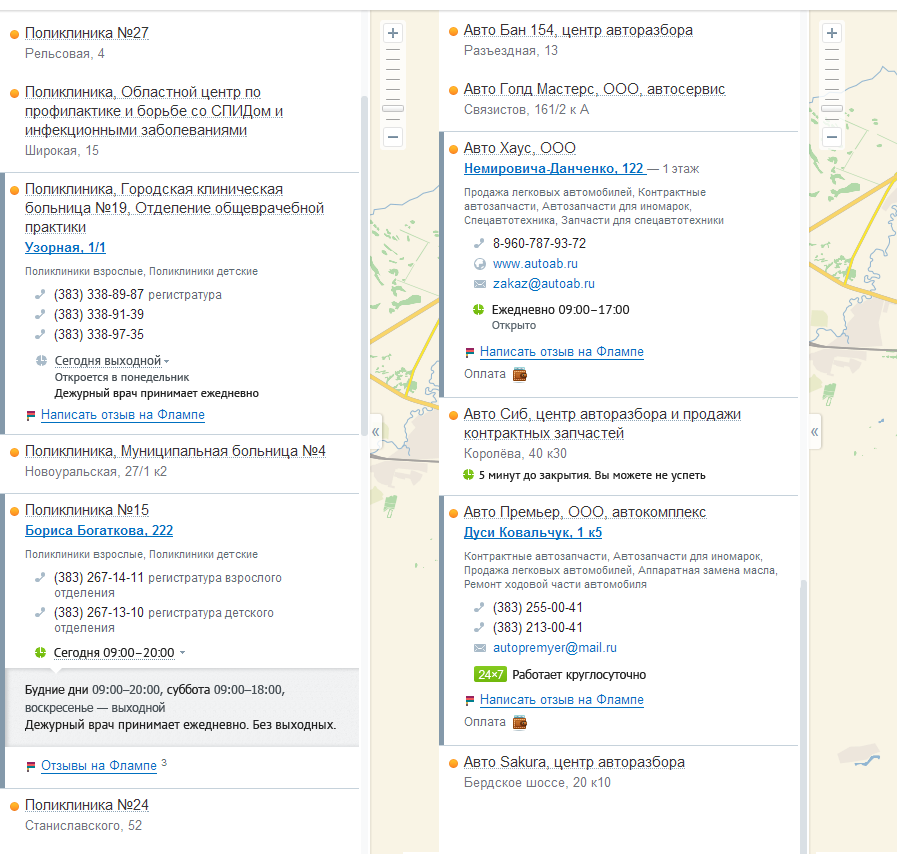Open the Авто Сиб центр авторазбора listing
Viewport: 897px width, 854px height.
[602, 424]
